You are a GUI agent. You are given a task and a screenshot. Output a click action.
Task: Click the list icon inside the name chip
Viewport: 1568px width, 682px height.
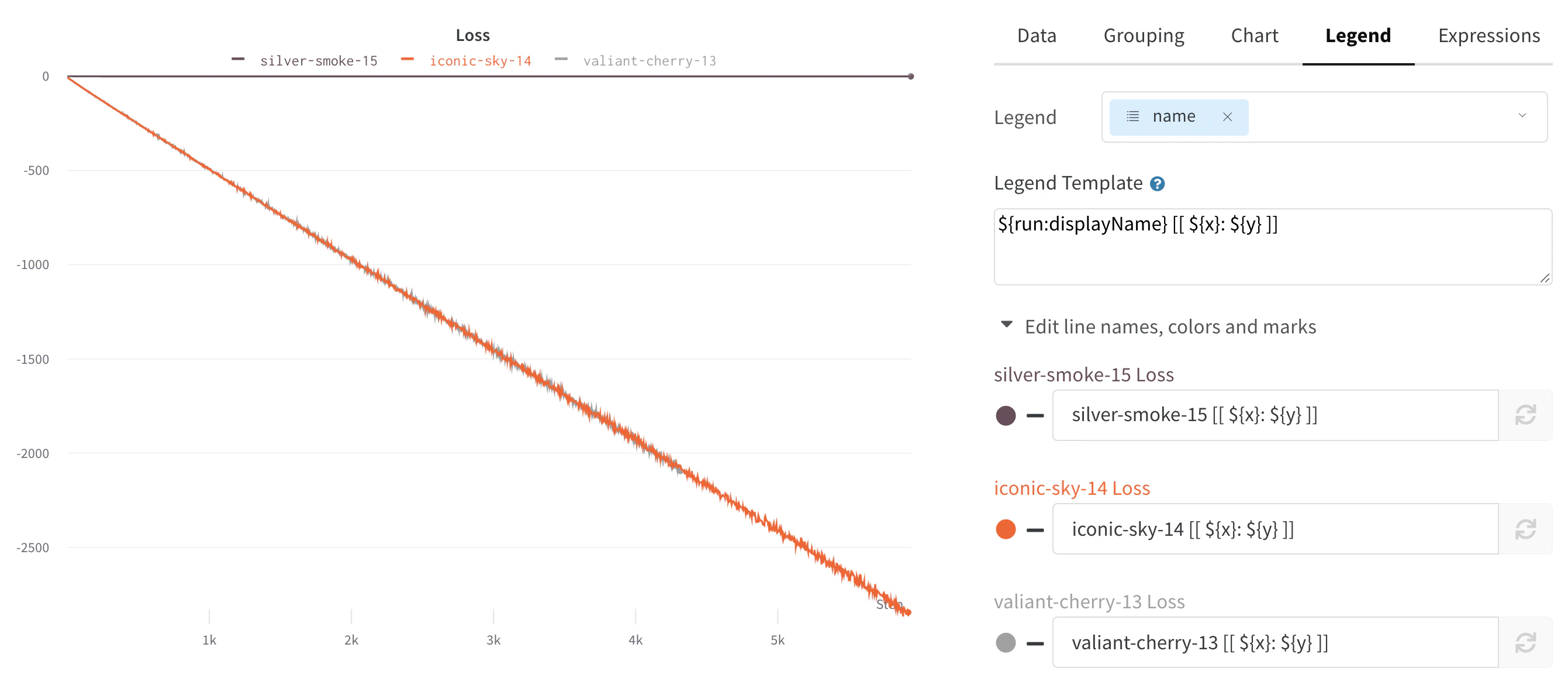click(x=1133, y=116)
